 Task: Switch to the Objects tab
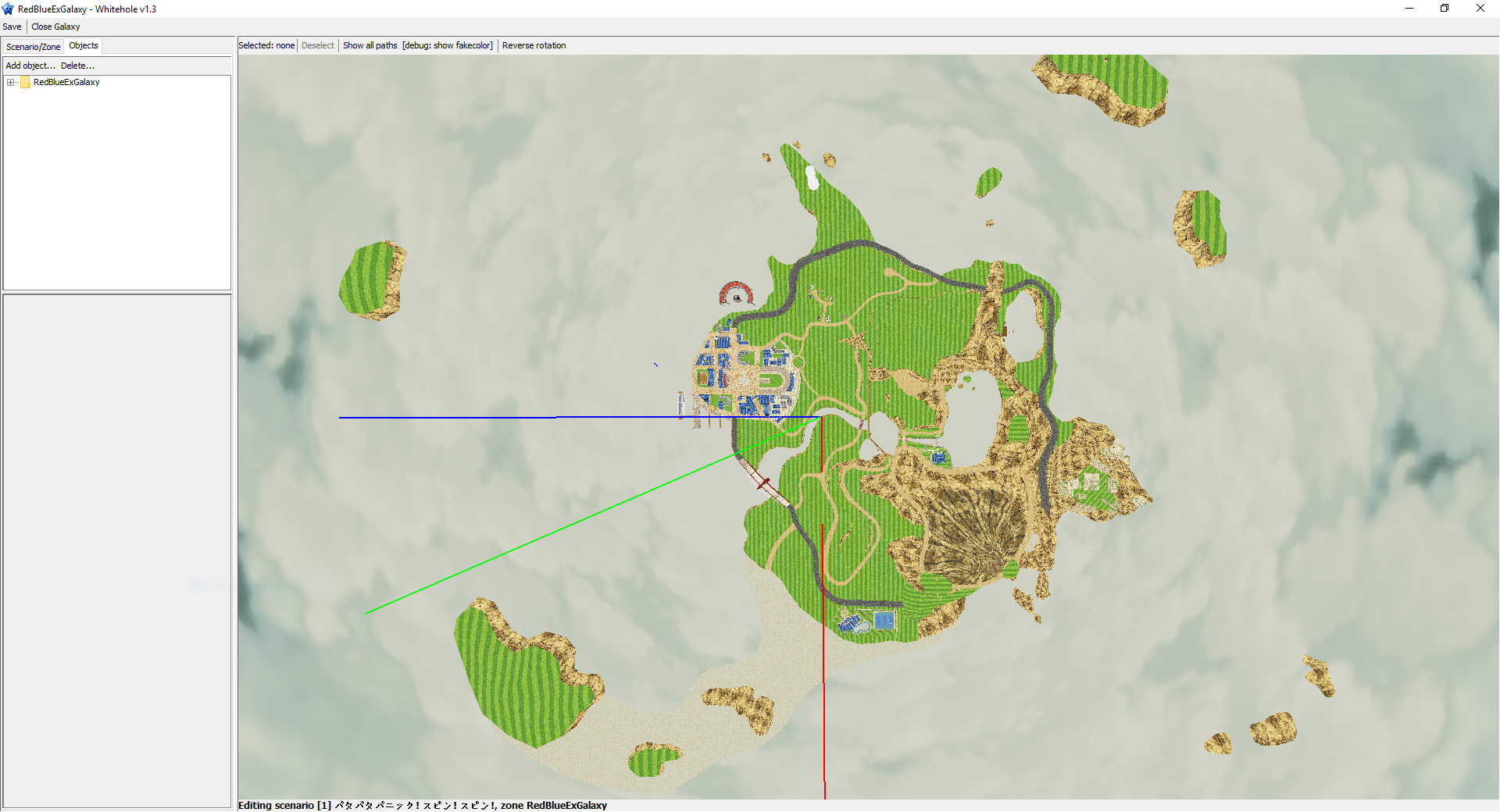[x=84, y=45]
